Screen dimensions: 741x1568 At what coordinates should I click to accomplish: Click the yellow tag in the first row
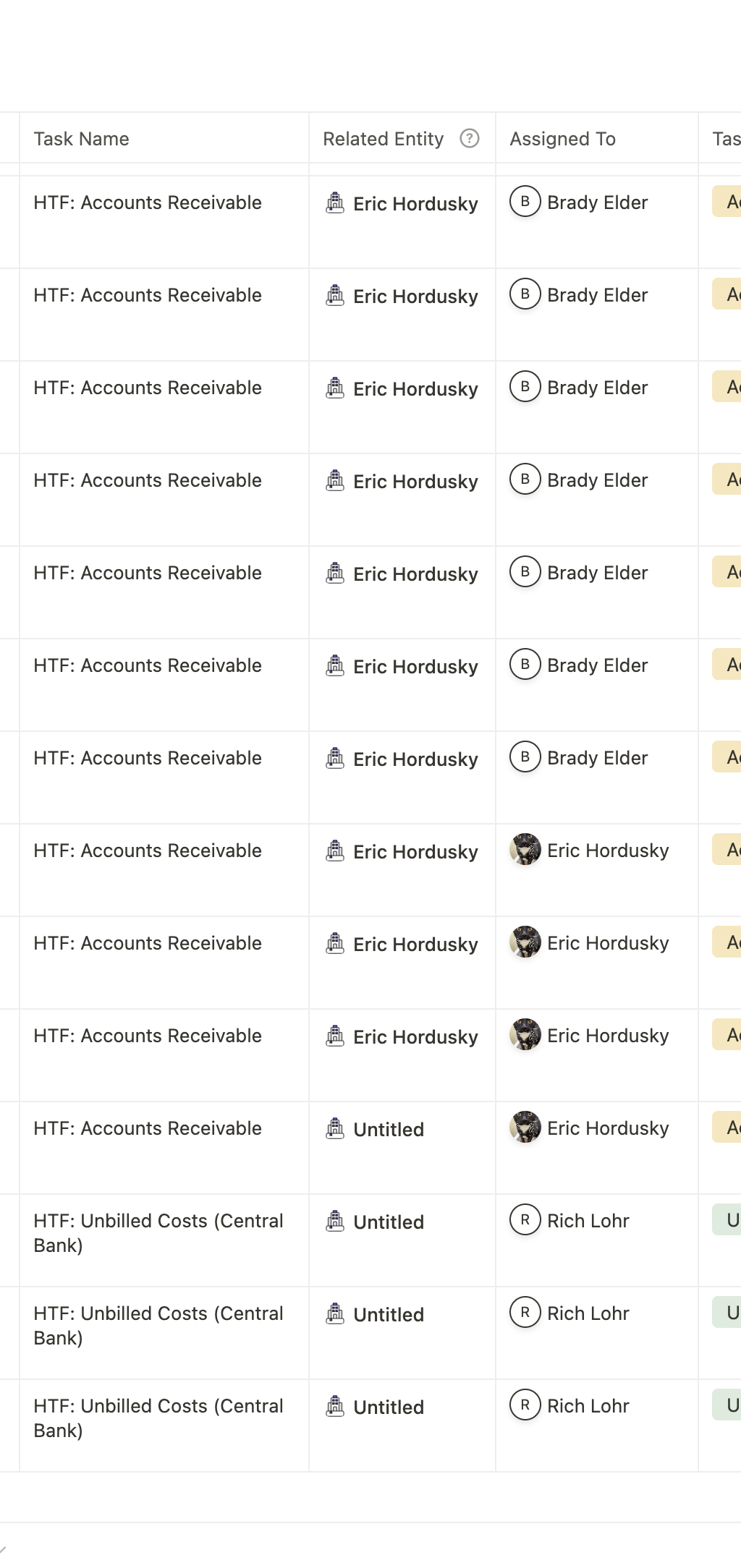tap(727, 202)
